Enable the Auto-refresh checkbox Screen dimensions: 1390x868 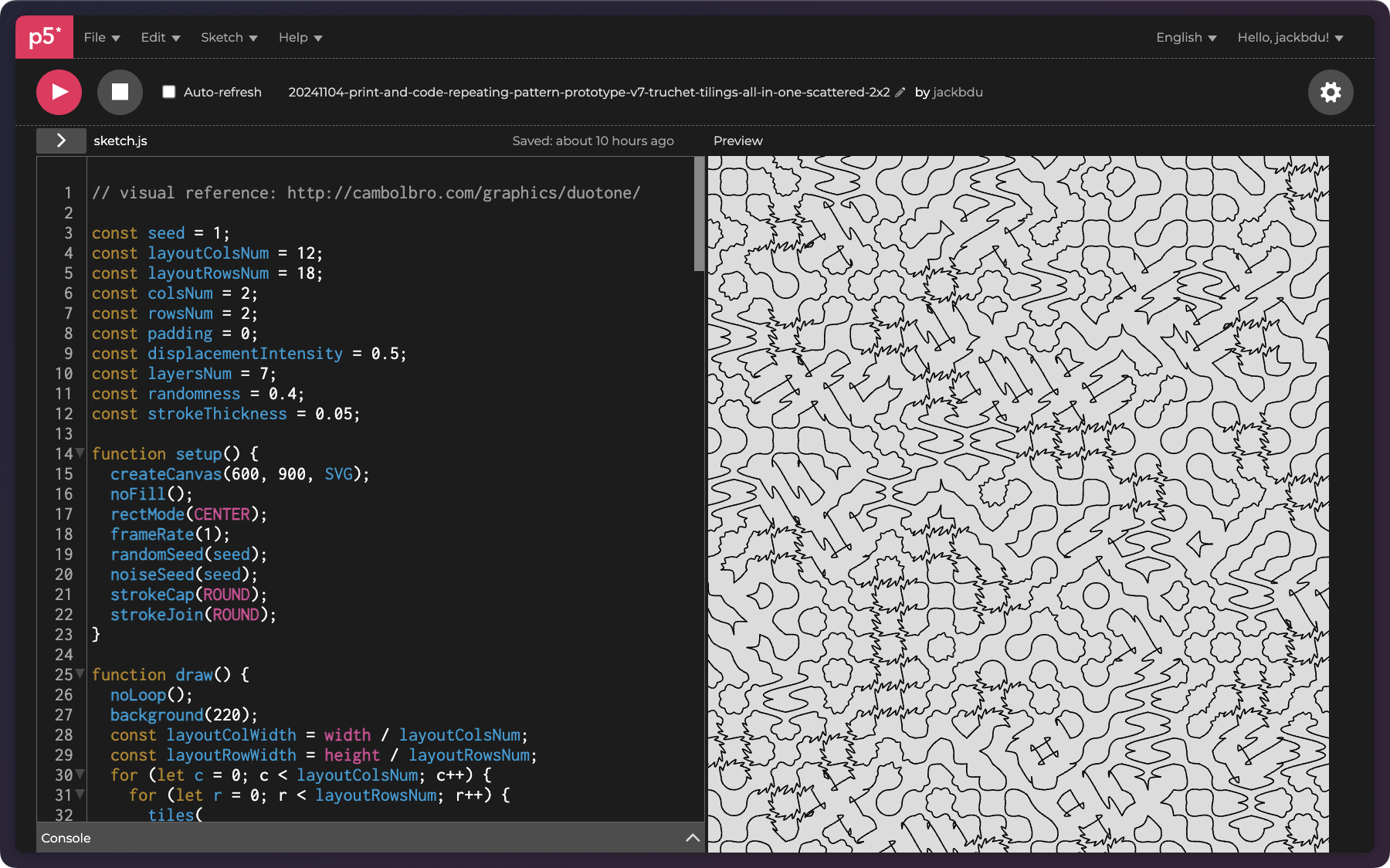click(x=169, y=92)
